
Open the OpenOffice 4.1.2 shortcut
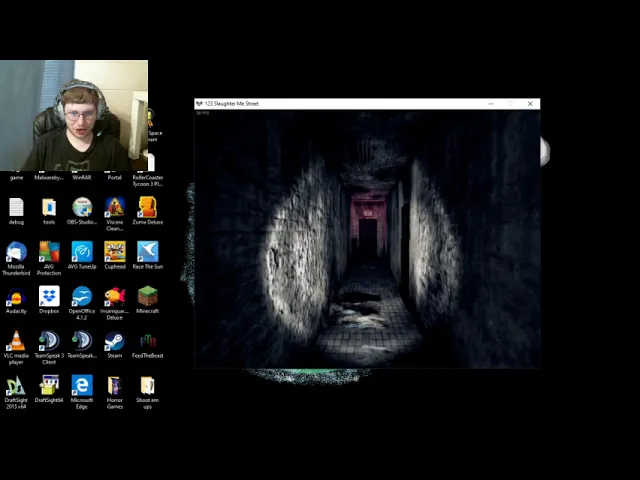tap(82, 296)
